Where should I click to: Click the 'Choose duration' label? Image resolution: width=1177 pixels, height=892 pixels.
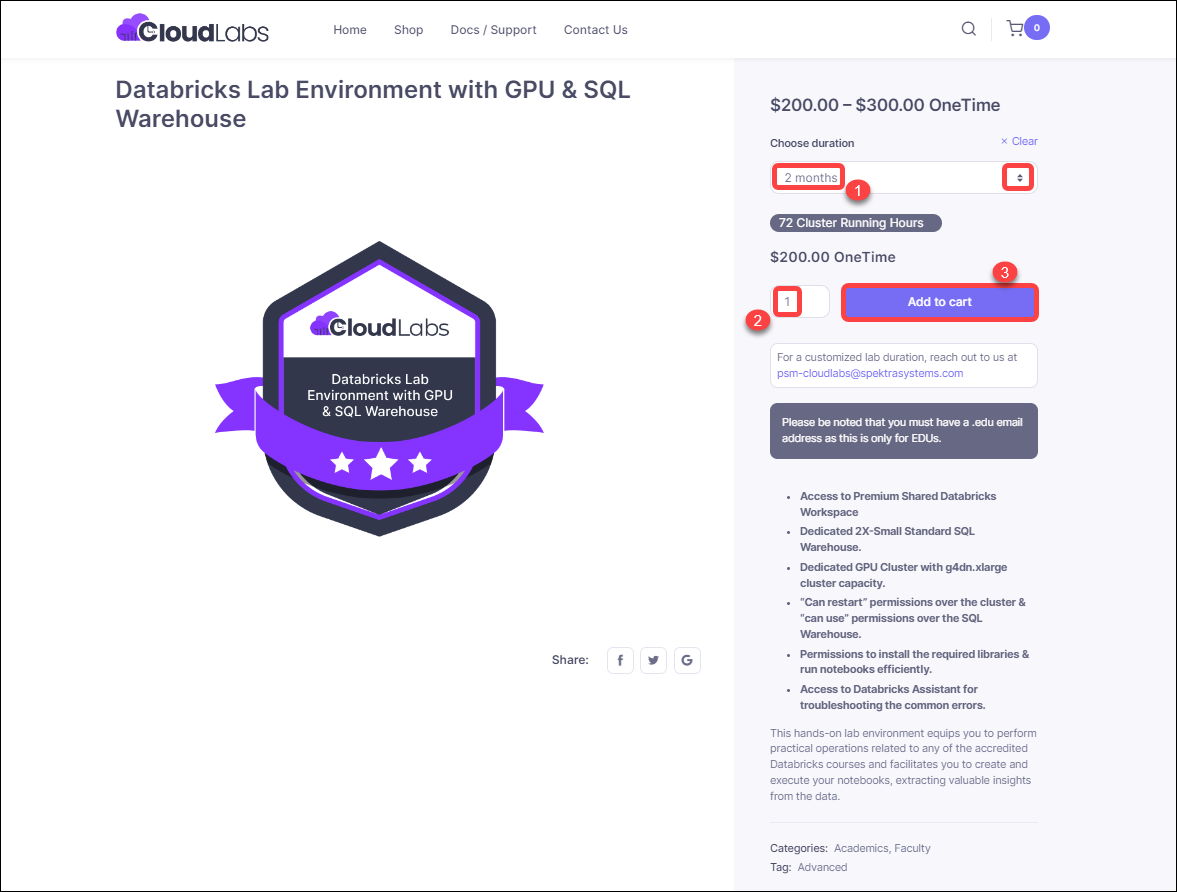[x=812, y=143]
